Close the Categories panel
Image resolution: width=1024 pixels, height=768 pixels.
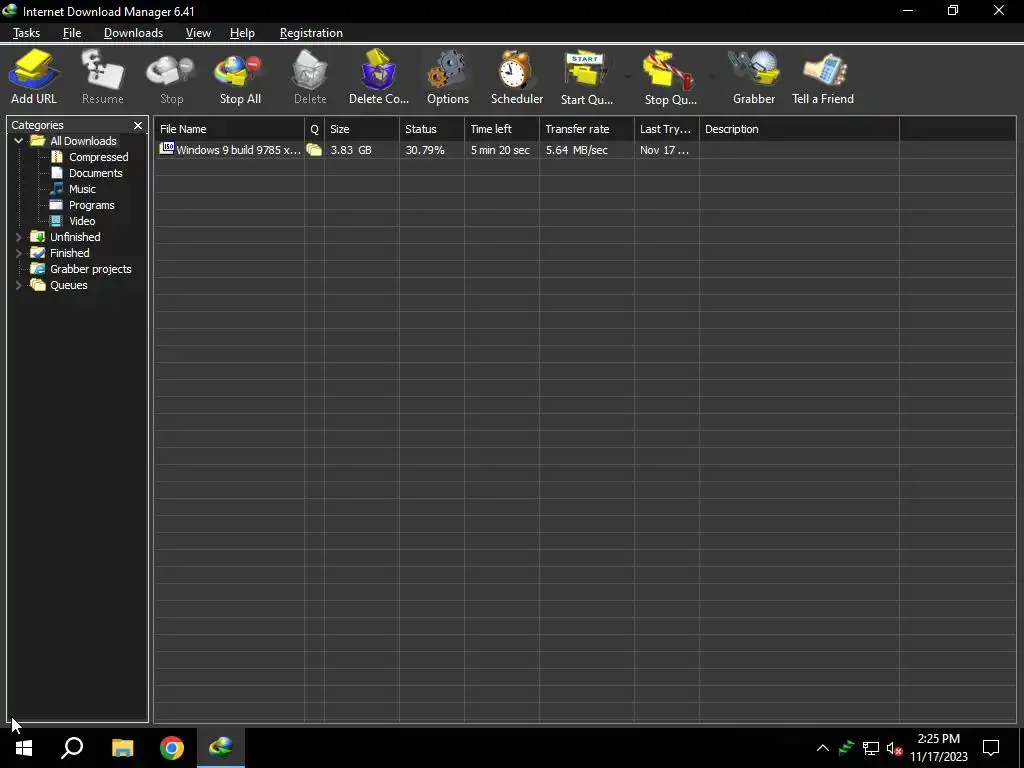click(x=138, y=125)
